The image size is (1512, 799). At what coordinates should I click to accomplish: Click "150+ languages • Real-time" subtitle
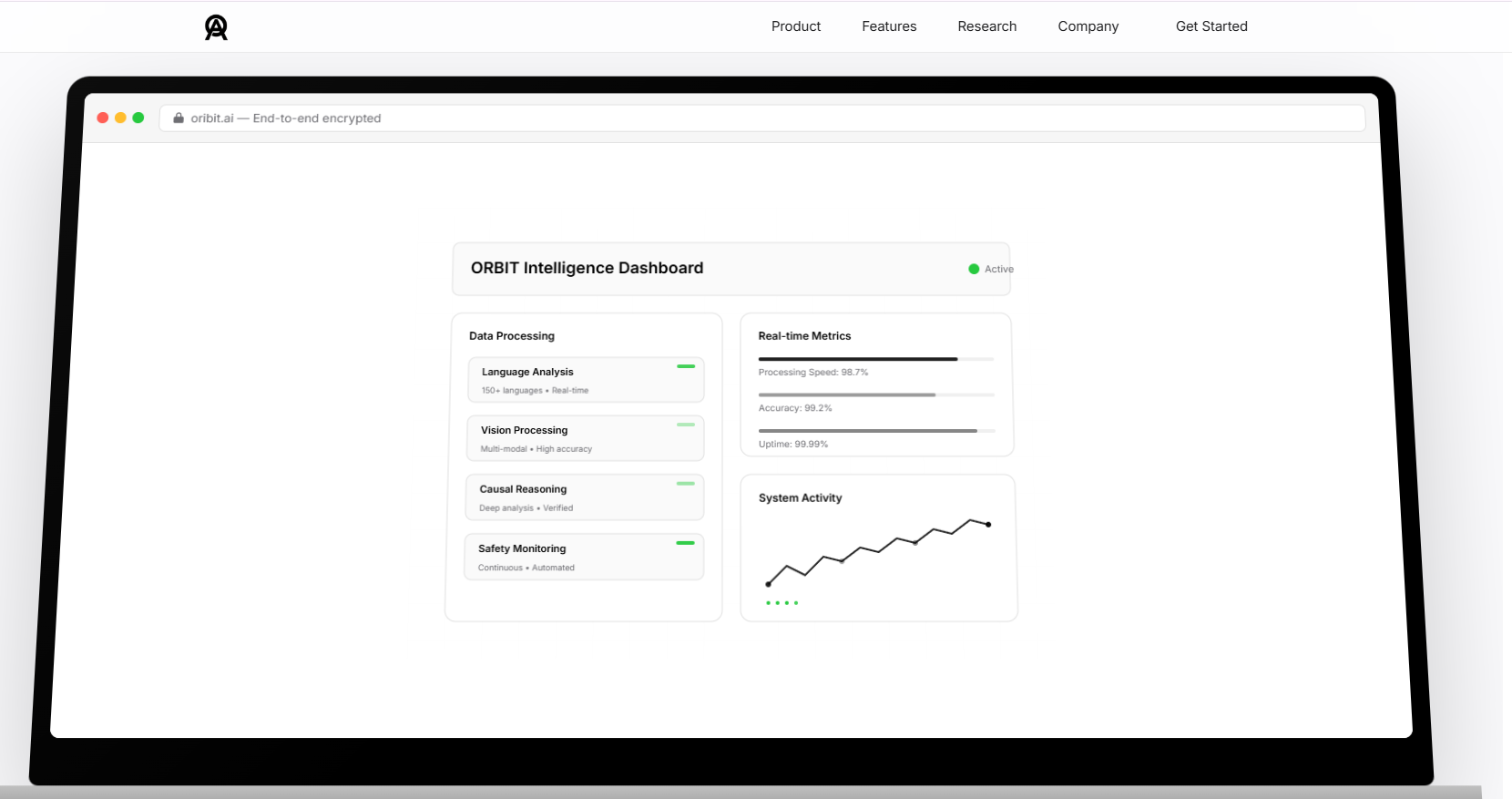(x=535, y=391)
